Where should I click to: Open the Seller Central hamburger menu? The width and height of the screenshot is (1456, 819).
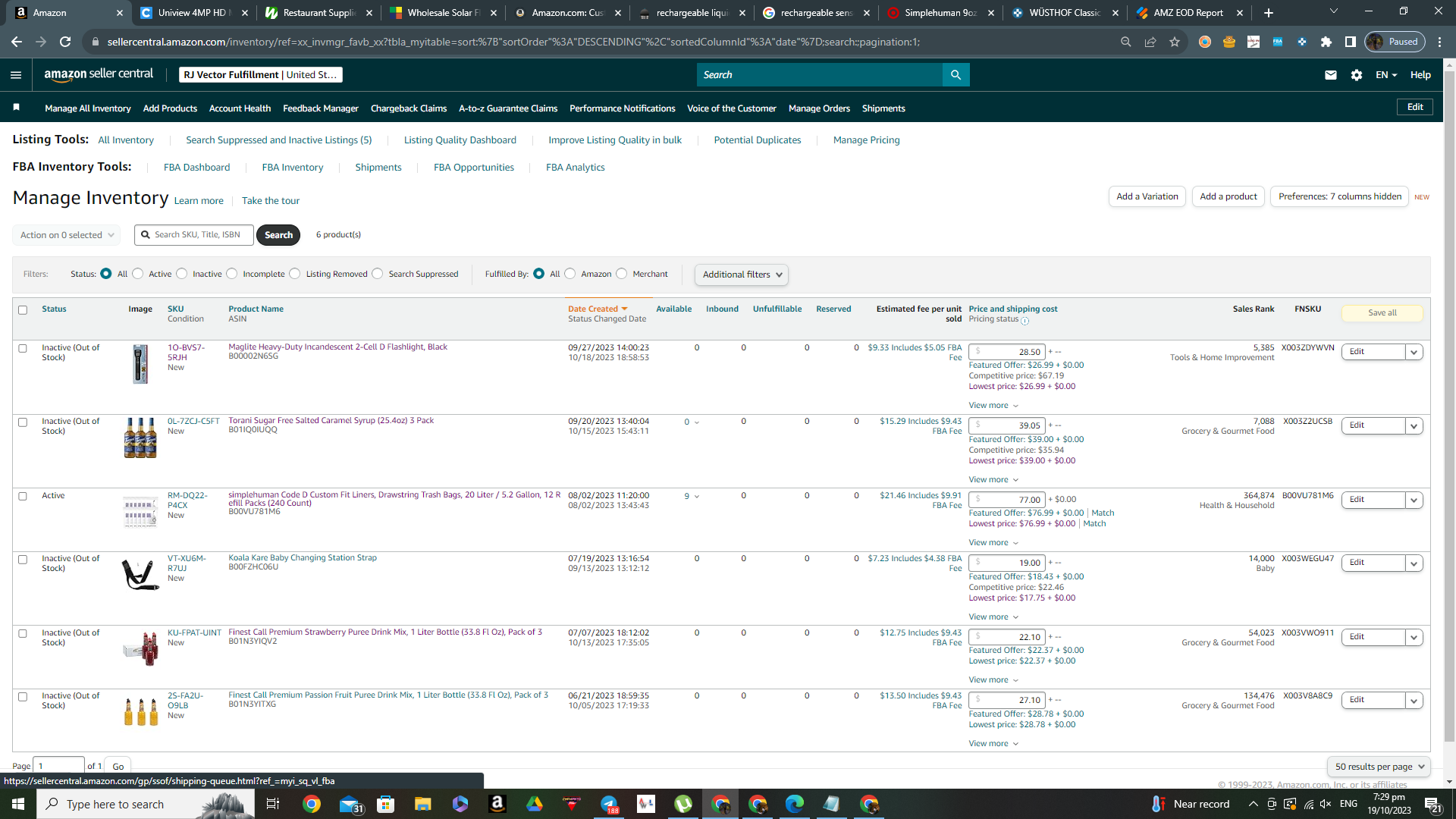click(16, 74)
